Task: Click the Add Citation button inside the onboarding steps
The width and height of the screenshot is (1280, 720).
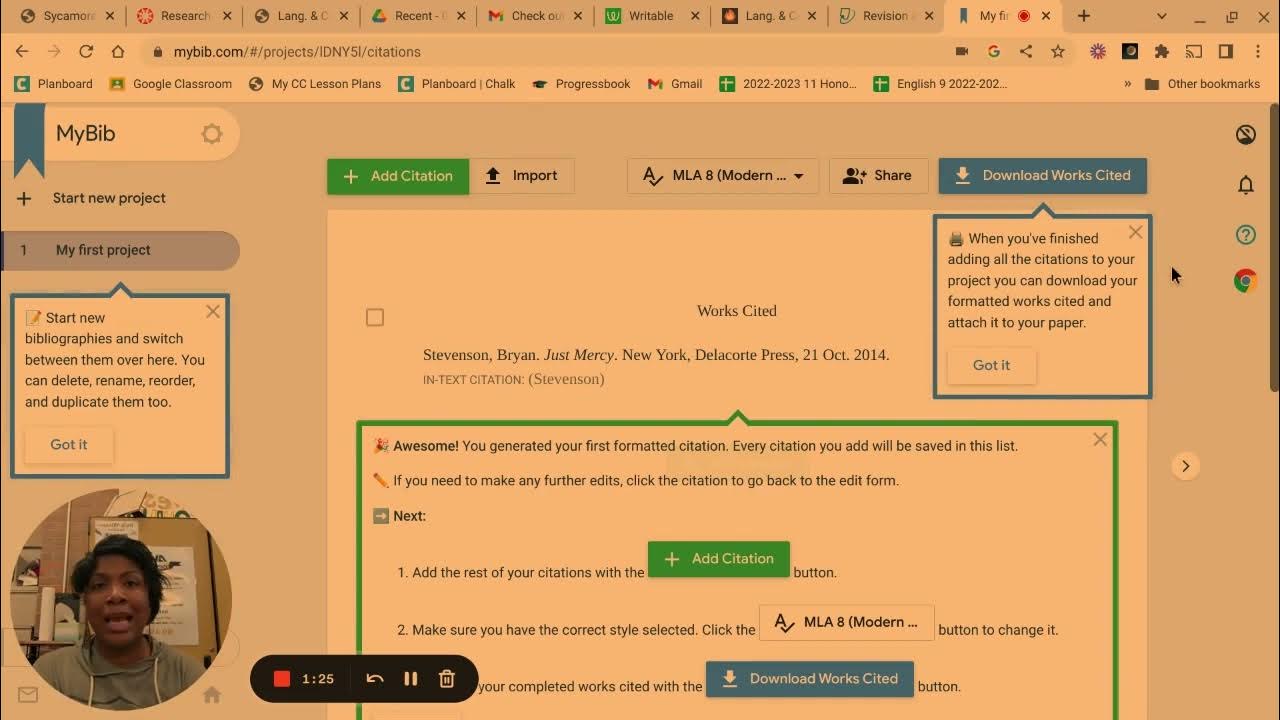Action: tap(719, 559)
